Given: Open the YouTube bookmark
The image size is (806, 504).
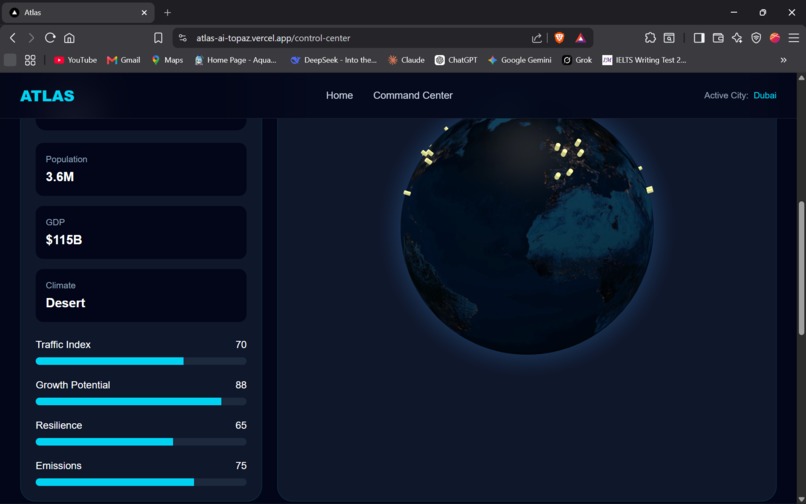Looking at the screenshot, I should 75,60.
